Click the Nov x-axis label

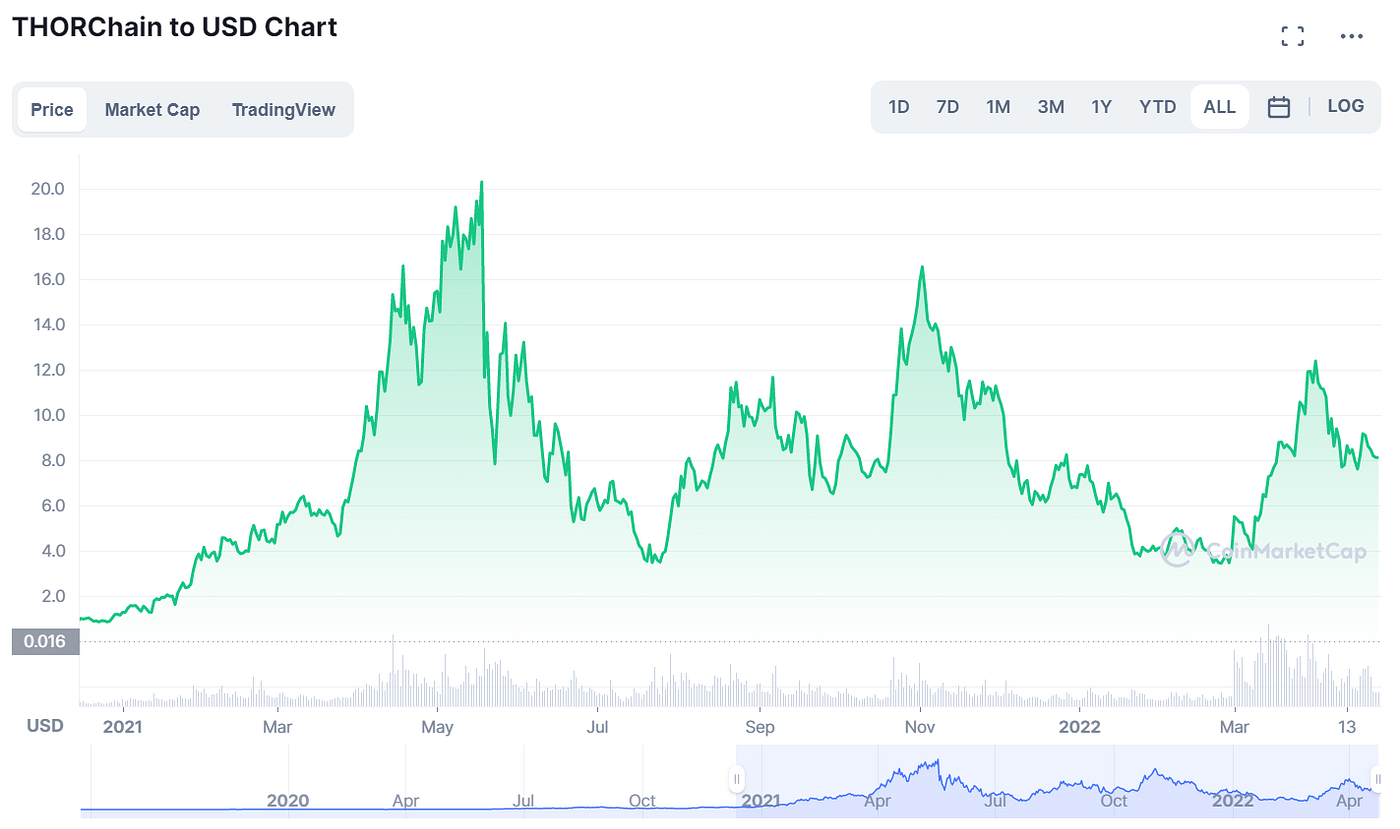[919, 726]
